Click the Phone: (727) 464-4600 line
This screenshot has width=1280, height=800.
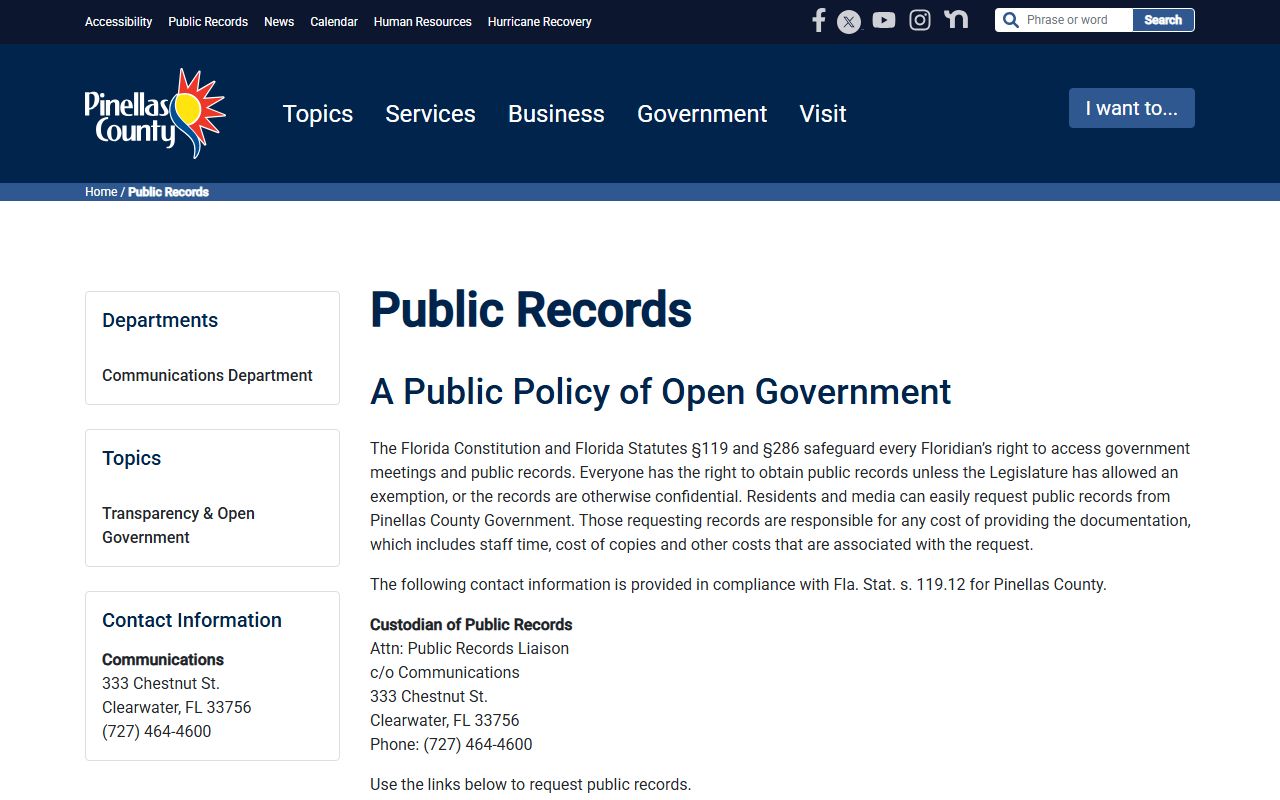point(451,745)
